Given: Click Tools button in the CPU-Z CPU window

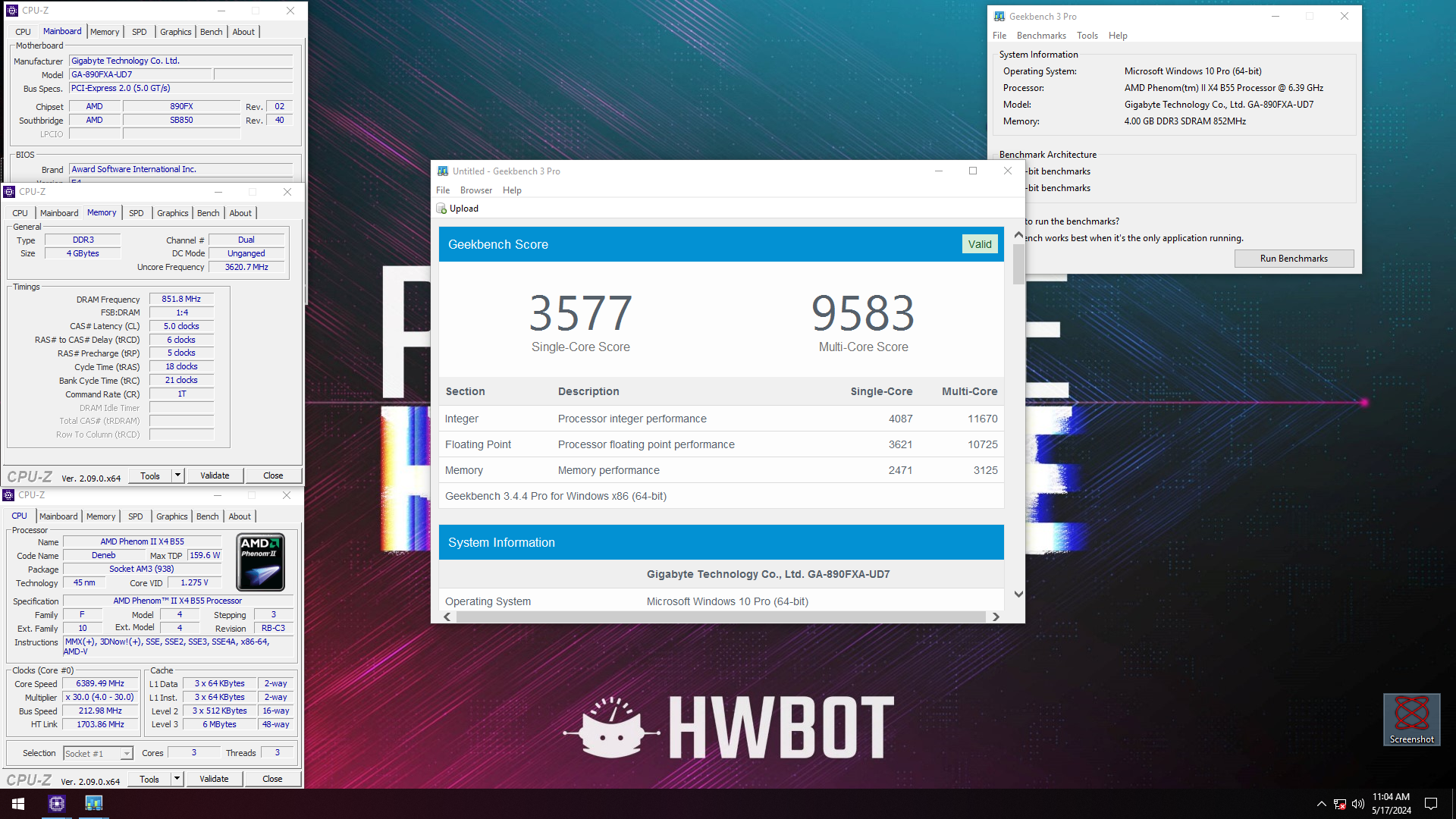Looking at the screenshot, I should pyautogui.click(x=149, y=779).
